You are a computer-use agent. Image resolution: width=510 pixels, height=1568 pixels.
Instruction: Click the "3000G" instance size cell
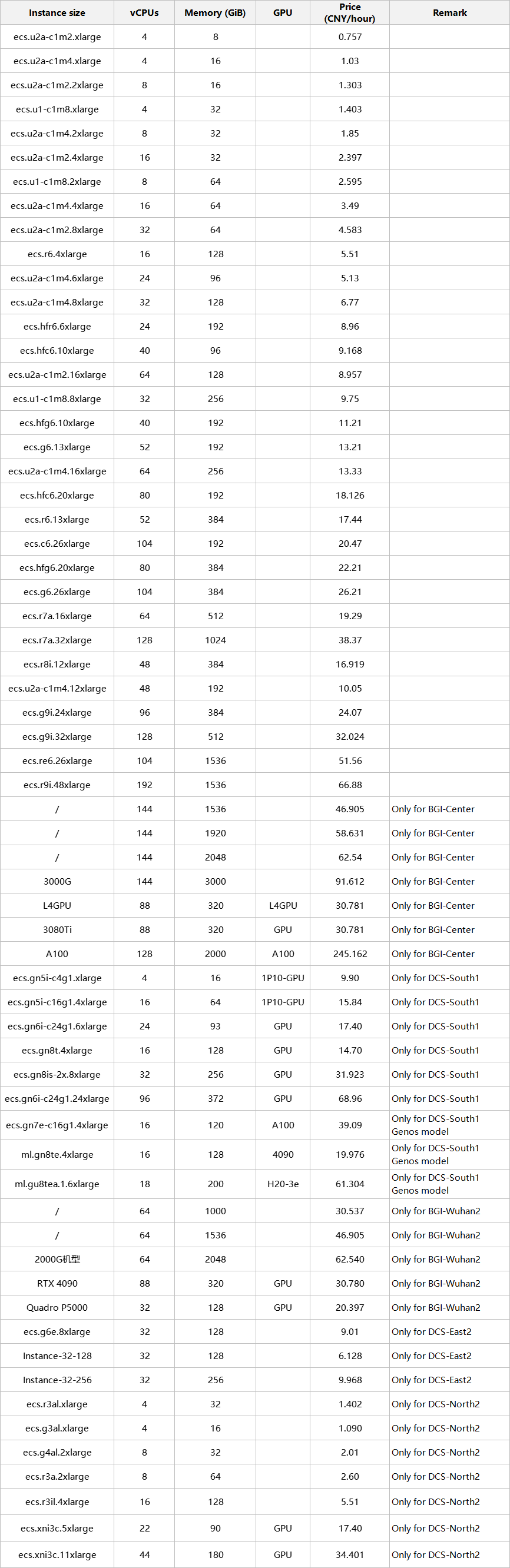point(57,881)
